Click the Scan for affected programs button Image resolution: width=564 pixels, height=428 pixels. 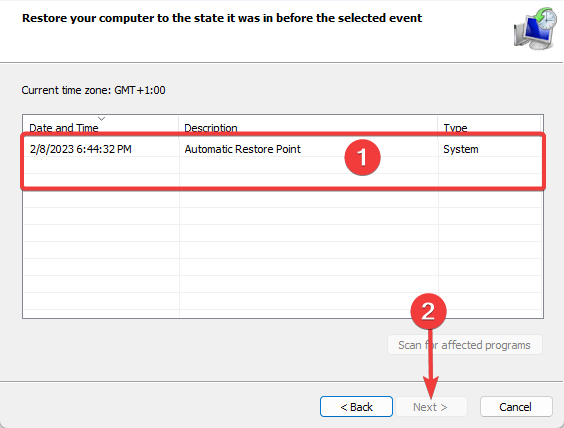point(464,345)
